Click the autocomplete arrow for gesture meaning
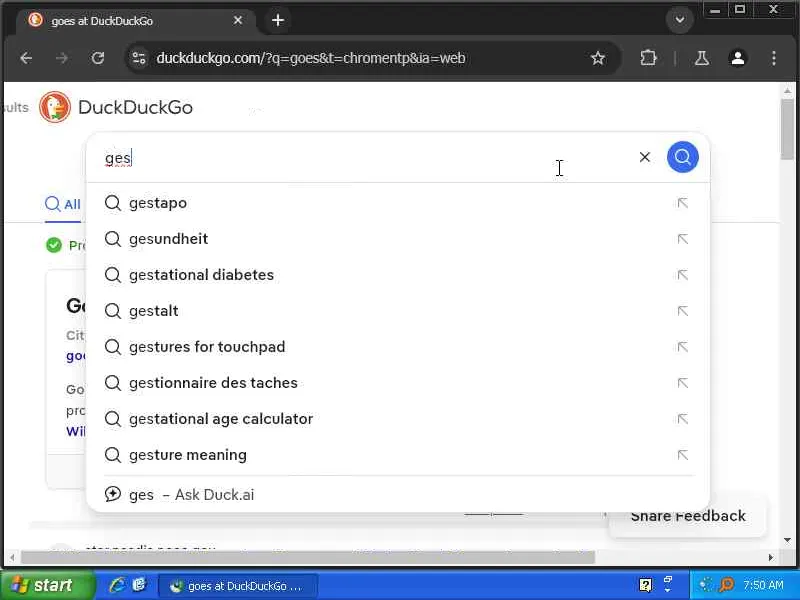The height and width of the screenshot is (600, 800). (683, 455)
